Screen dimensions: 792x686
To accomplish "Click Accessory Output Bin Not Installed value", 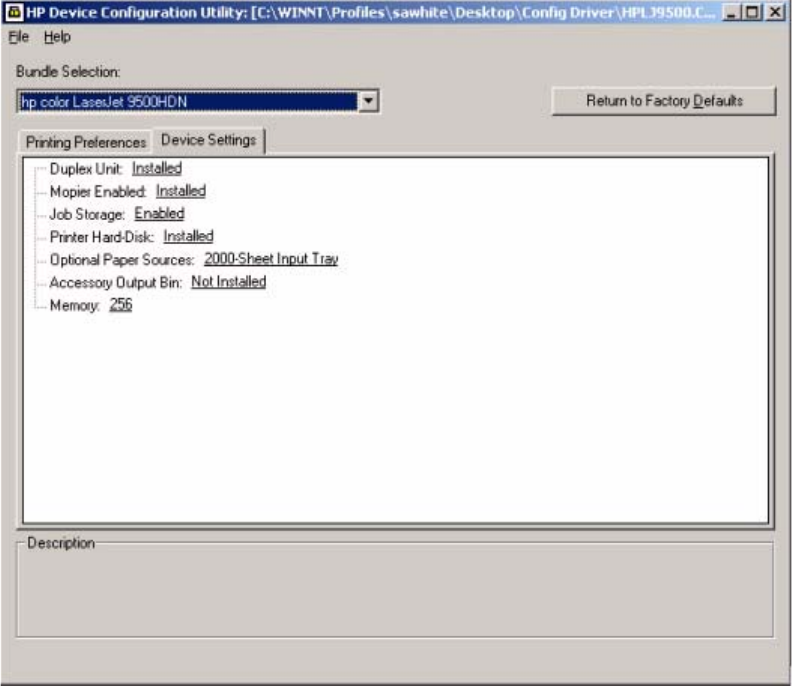I will point(228,282).
